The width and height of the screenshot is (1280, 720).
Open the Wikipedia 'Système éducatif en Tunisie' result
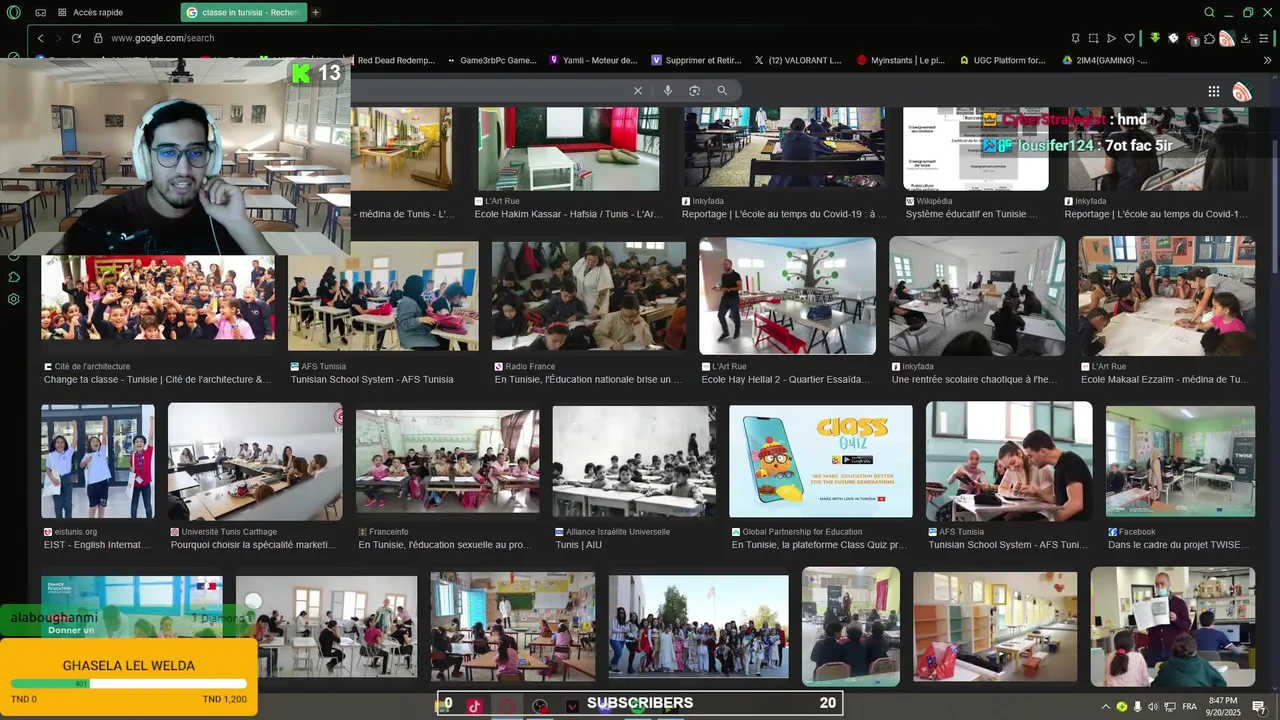tap(970, 214)
